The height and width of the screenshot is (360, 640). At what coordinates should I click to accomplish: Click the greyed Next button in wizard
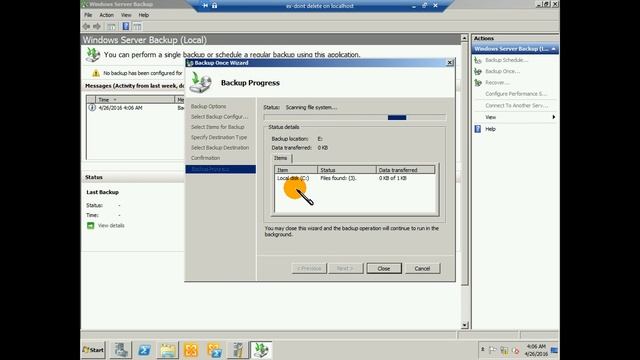[345, 269]
